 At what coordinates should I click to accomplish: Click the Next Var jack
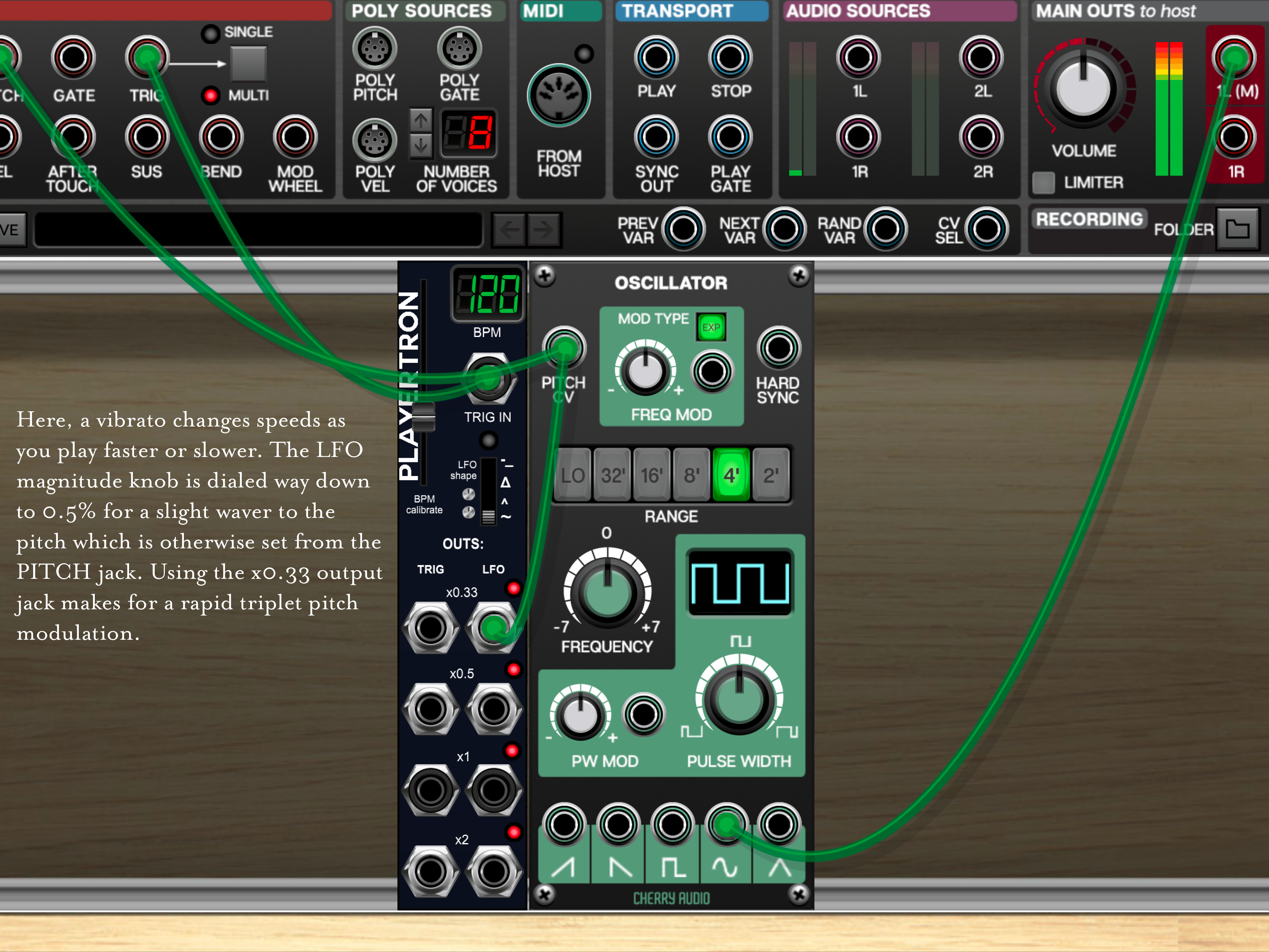pyautogui.click(x=784, y=229)
